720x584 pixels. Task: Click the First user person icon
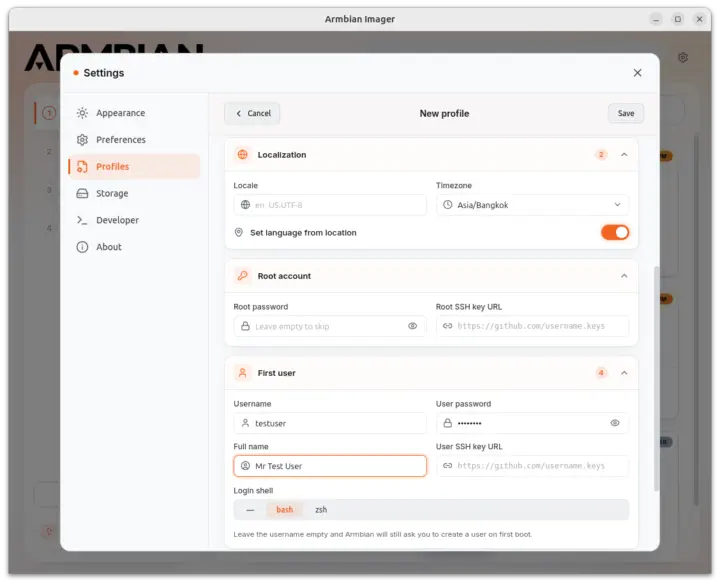(242, 373)
